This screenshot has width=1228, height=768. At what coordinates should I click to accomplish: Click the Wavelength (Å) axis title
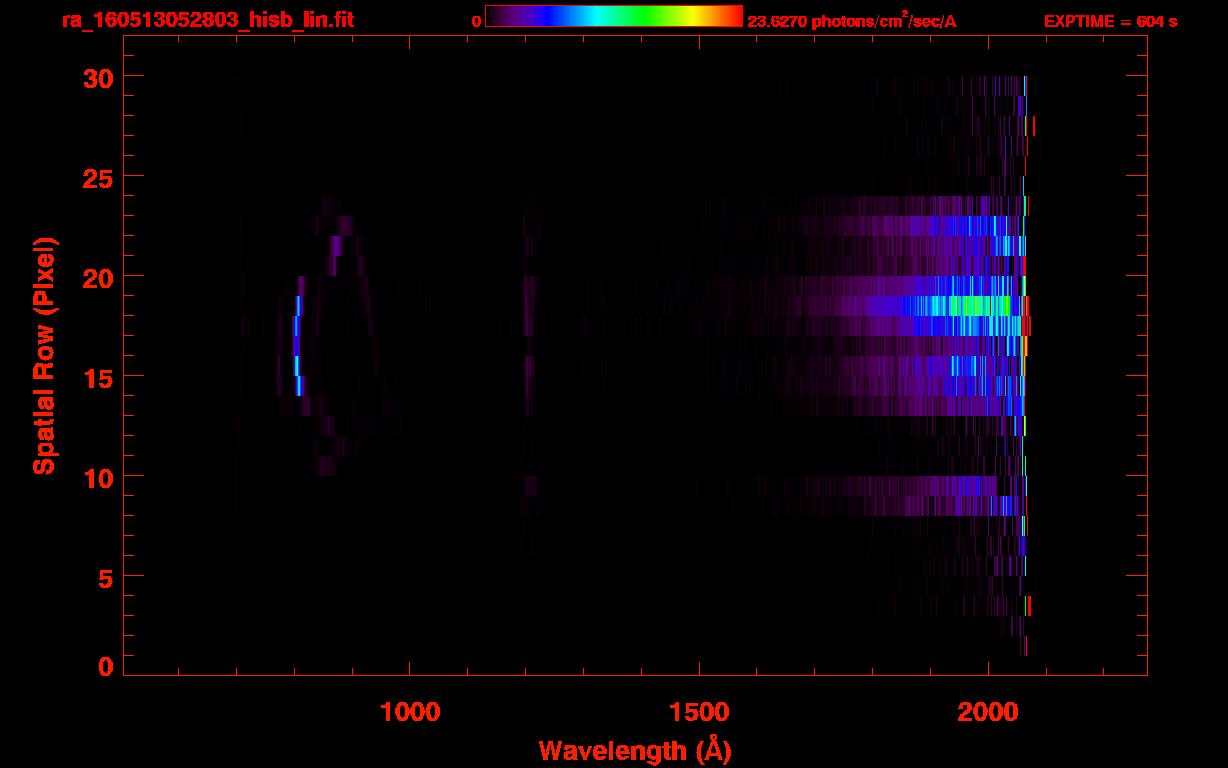tap(635, 750)
